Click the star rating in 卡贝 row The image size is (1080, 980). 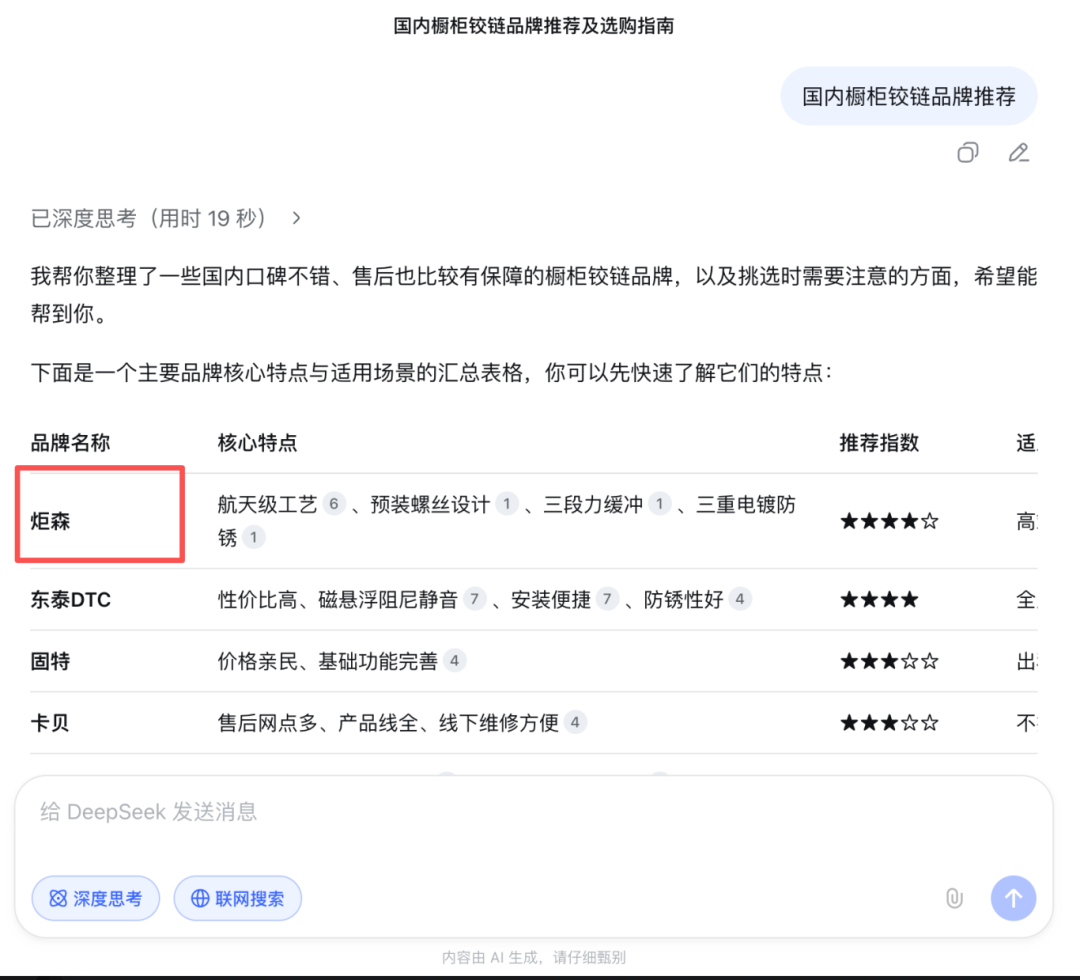pos(889,723)
